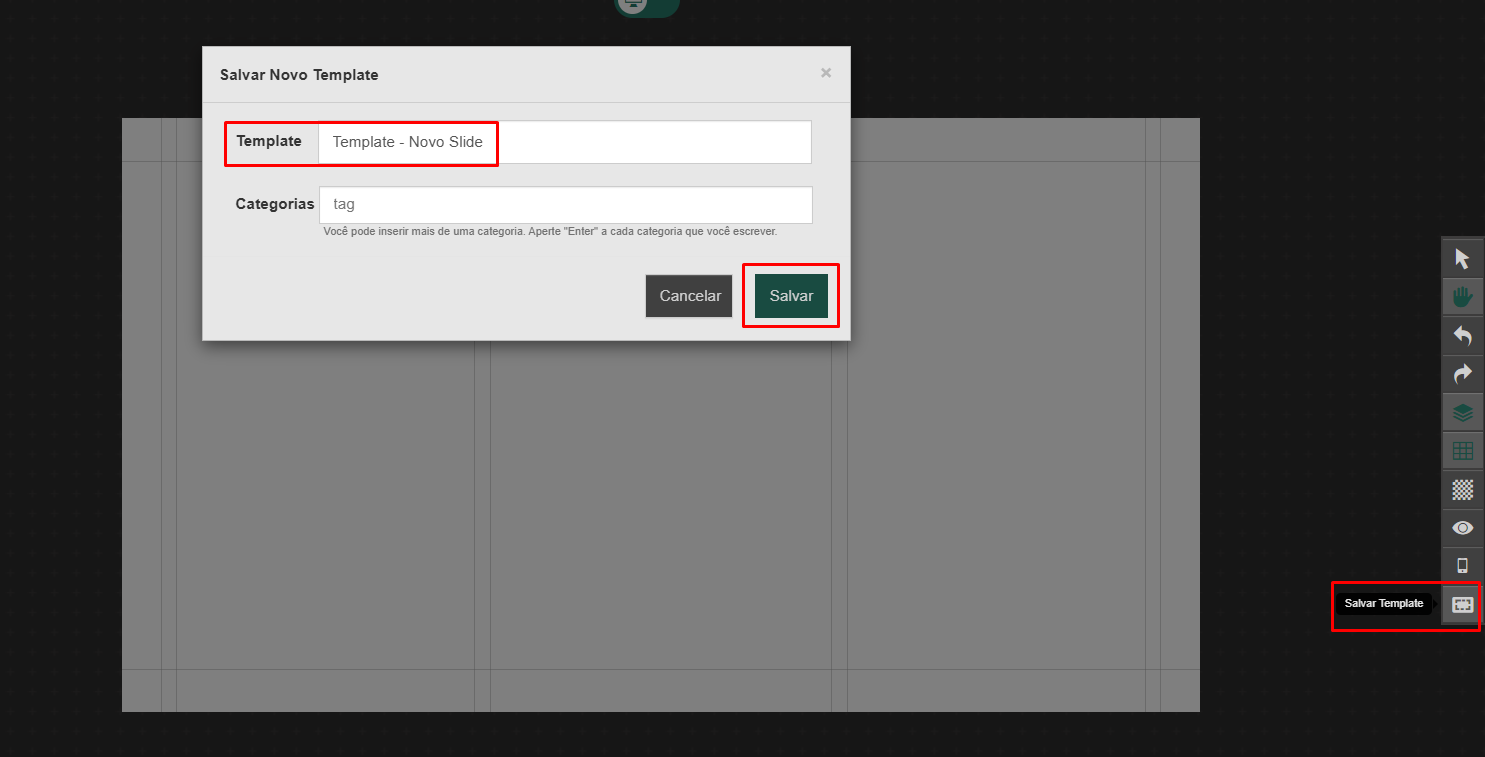The height and width of the screenshot is (757, 1485).
Task: Click the redo arrow icon
Action: (x=1462, y=374)
